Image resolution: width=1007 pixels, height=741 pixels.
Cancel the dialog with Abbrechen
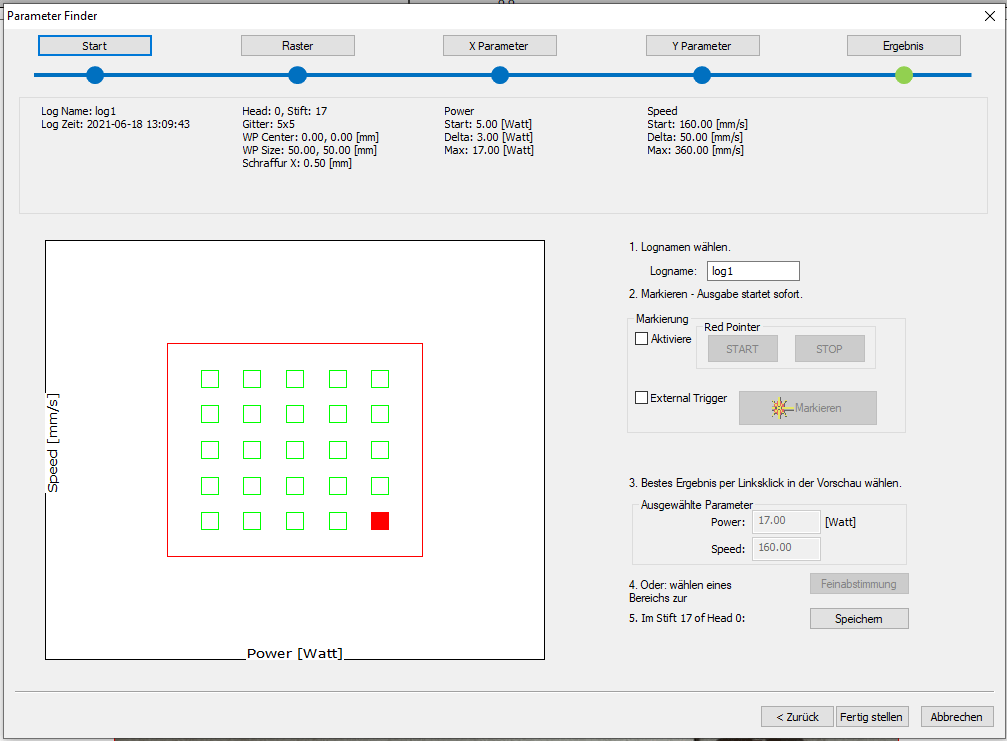pos(957,717)
